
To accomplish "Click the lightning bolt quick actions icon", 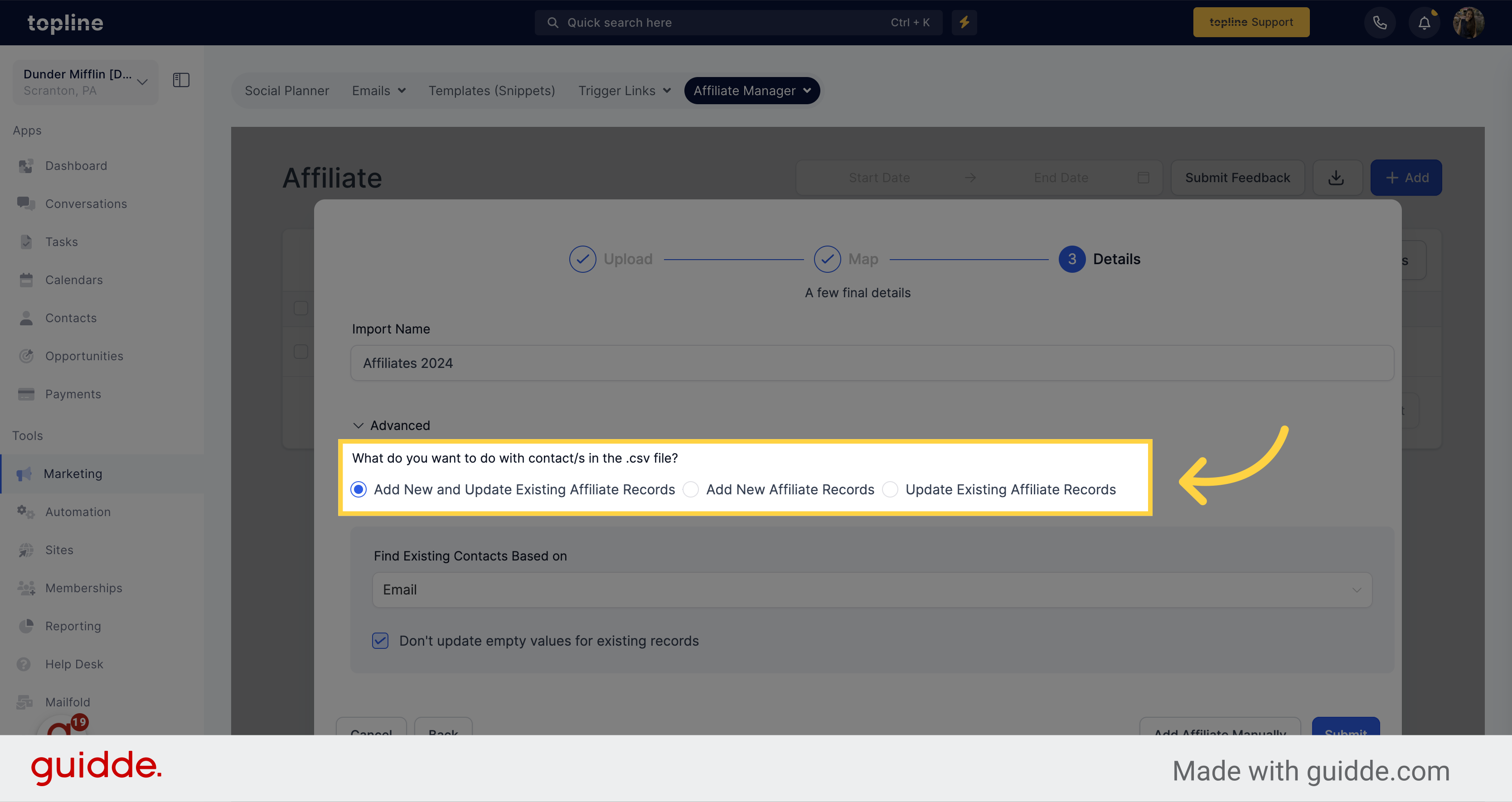I will [964, 22].
